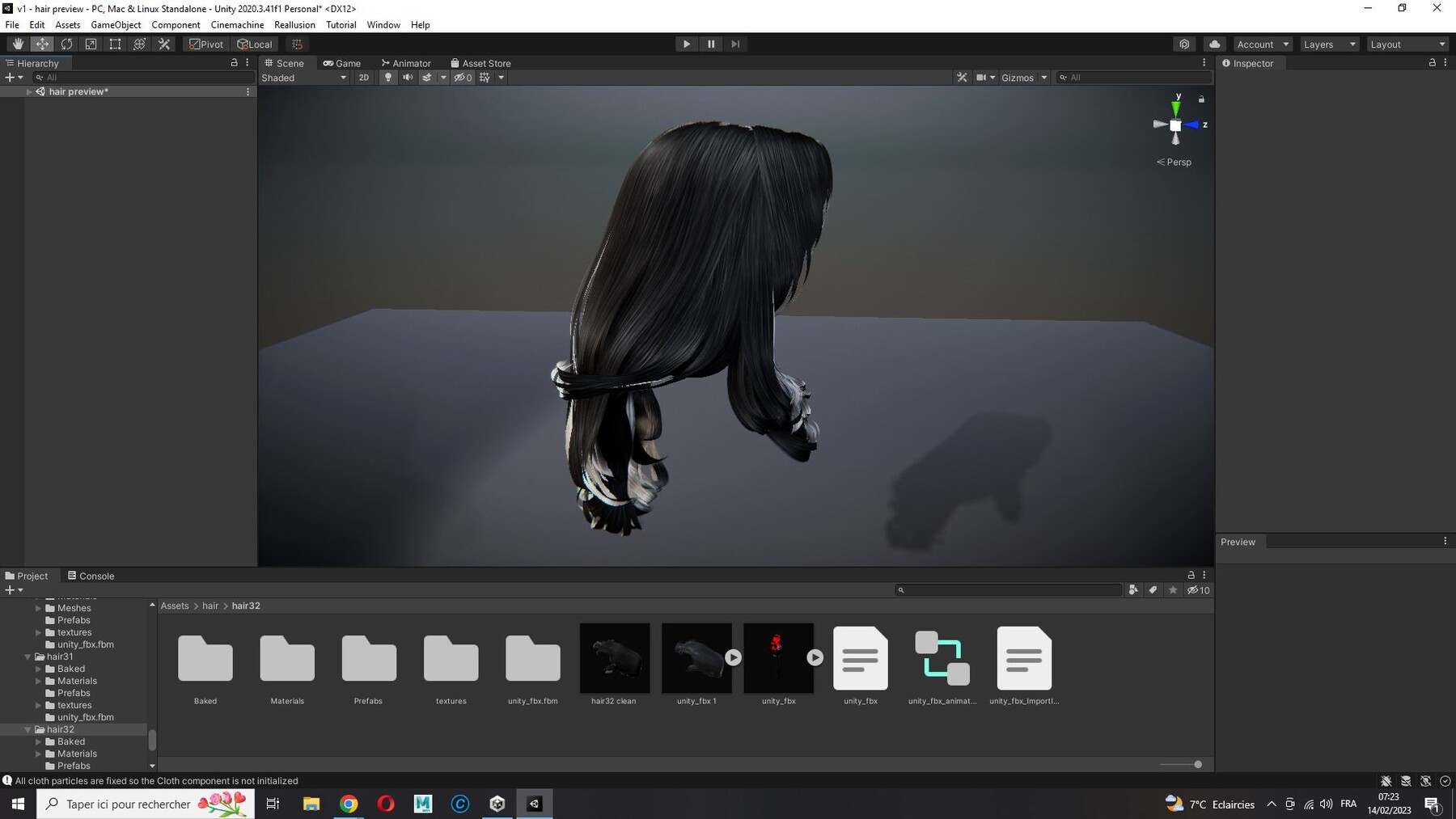Select the Move tool
Viewport: 1456px width, 819px height.
(x=42, y=44)
